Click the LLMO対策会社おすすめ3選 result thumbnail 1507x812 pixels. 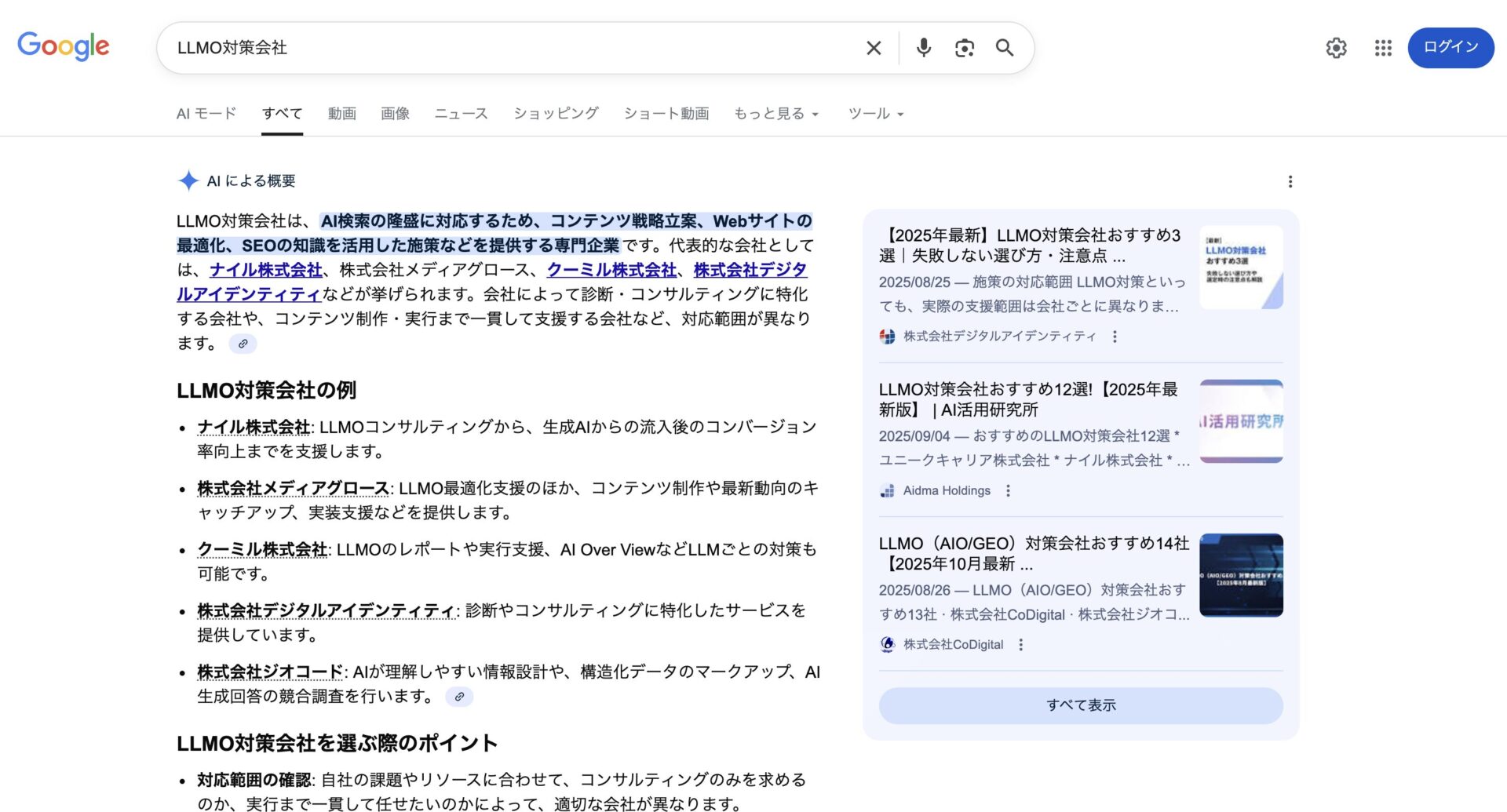point(1240,268)
